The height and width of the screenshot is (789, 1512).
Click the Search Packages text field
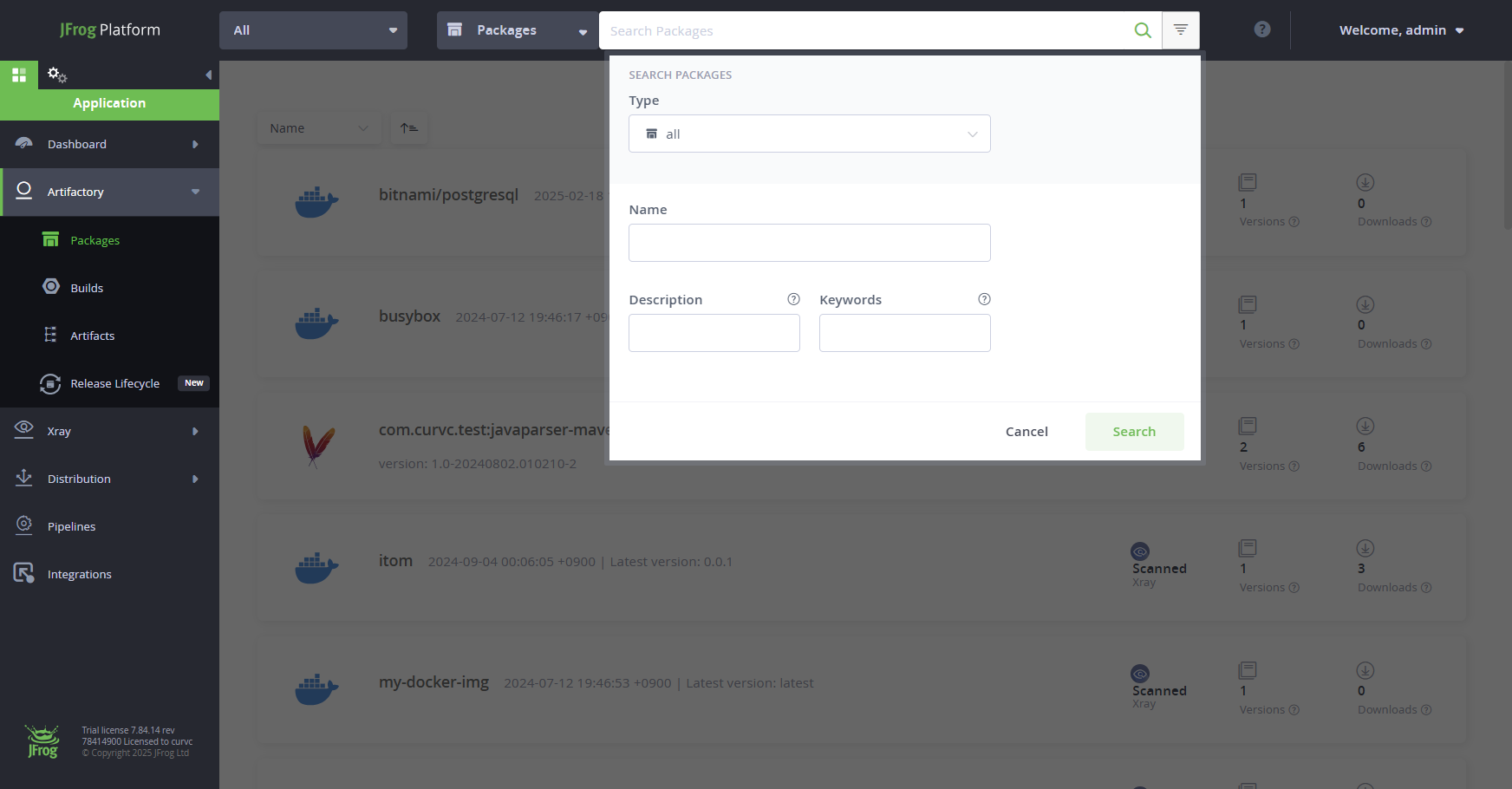pos(867,30)
